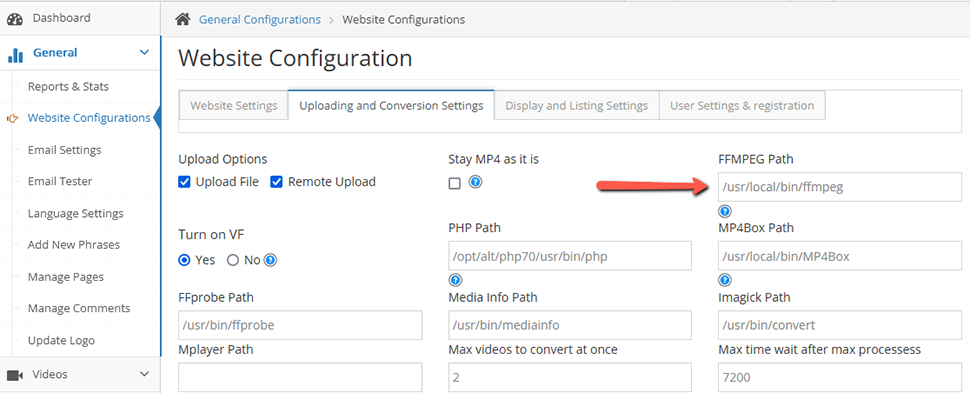Open help icon under FFMPEG Path

point(725,211)
